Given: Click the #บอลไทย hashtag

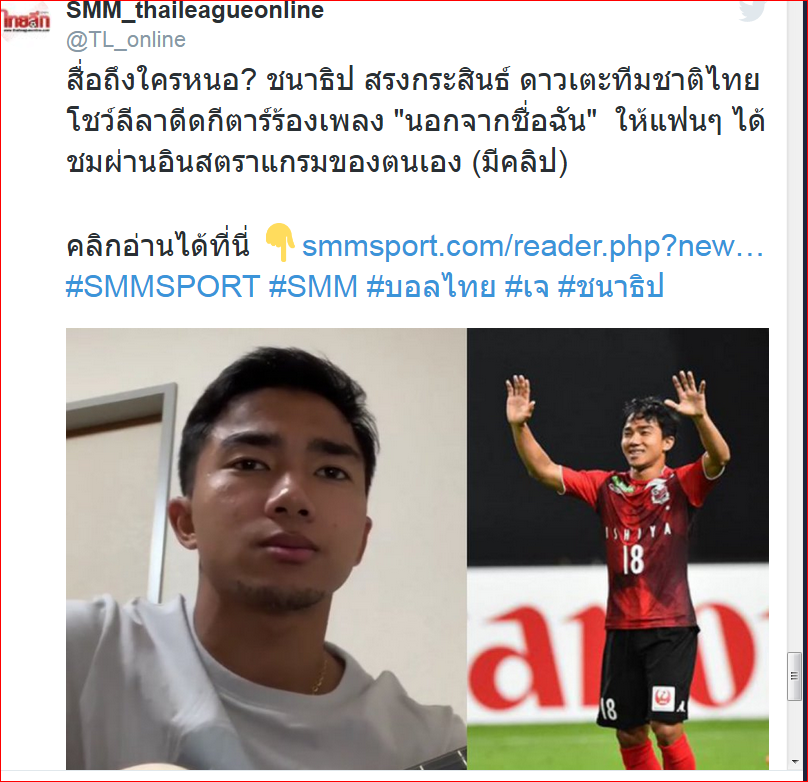Looking at the screenshot, I should [x=431, y=286].
